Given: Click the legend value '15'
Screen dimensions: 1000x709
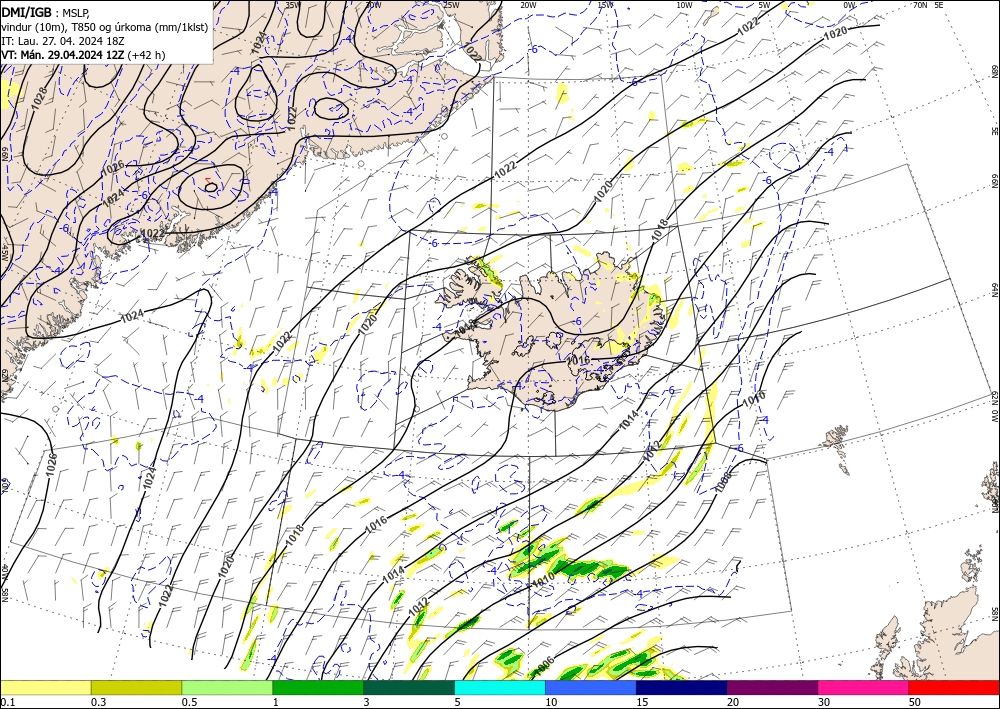Looking at the screenshot, I should tap(642, 702).
